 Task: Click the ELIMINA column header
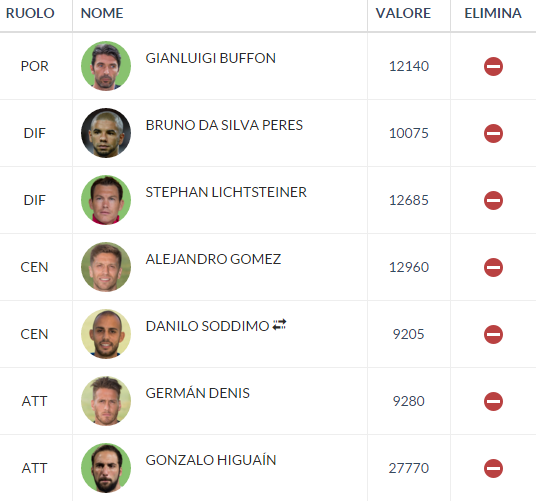(x=493, y=13)
